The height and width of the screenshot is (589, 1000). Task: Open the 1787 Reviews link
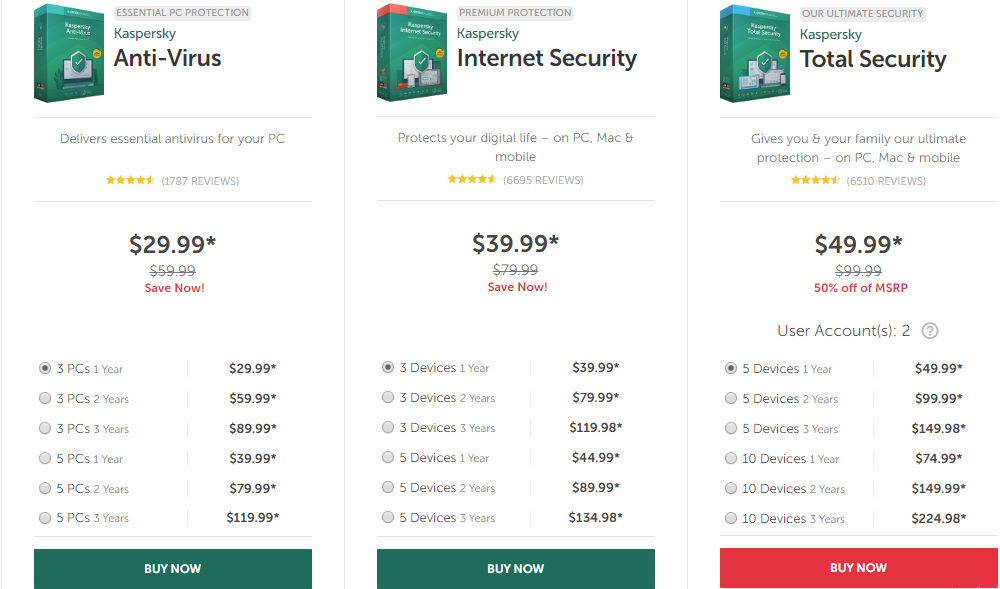pyautogui.click(x=200, y=181)
